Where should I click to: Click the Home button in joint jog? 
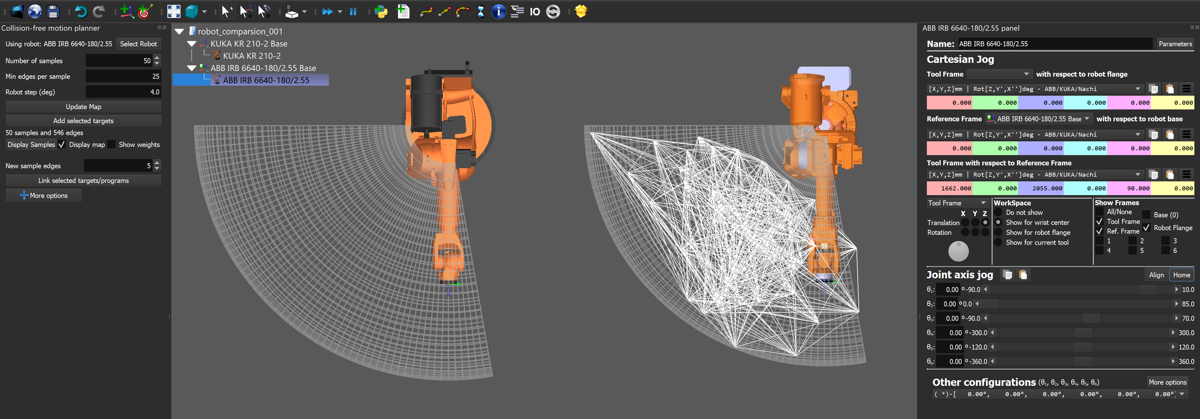pos(1181,275)
